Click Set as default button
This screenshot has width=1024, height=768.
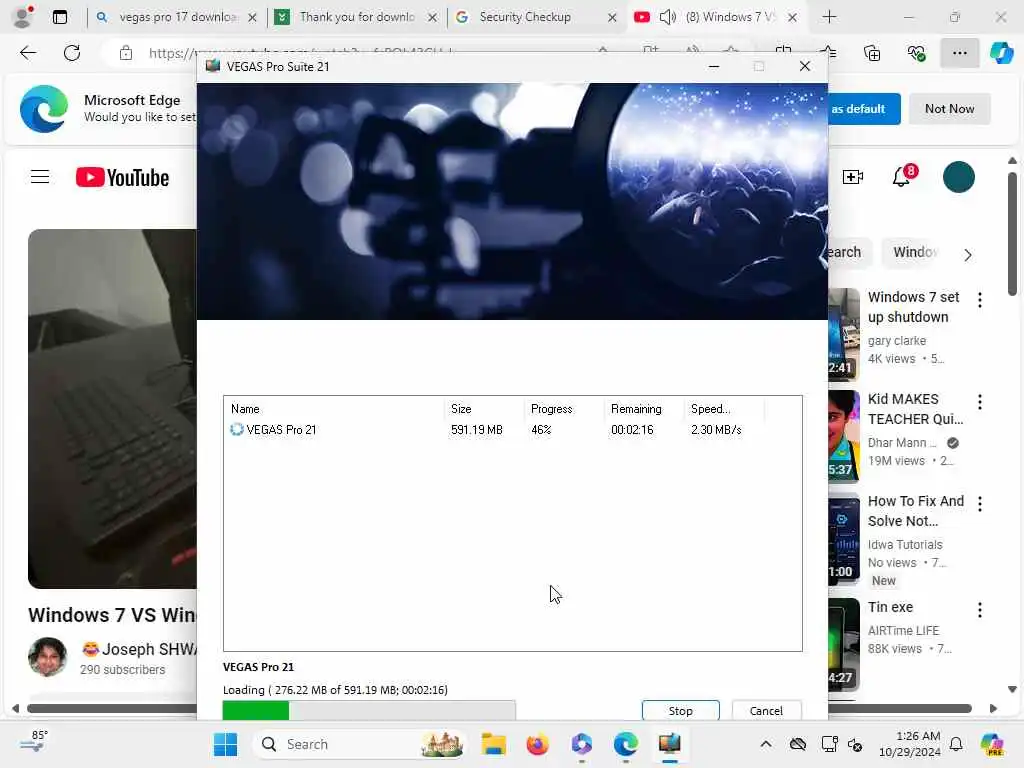[863, 109]
